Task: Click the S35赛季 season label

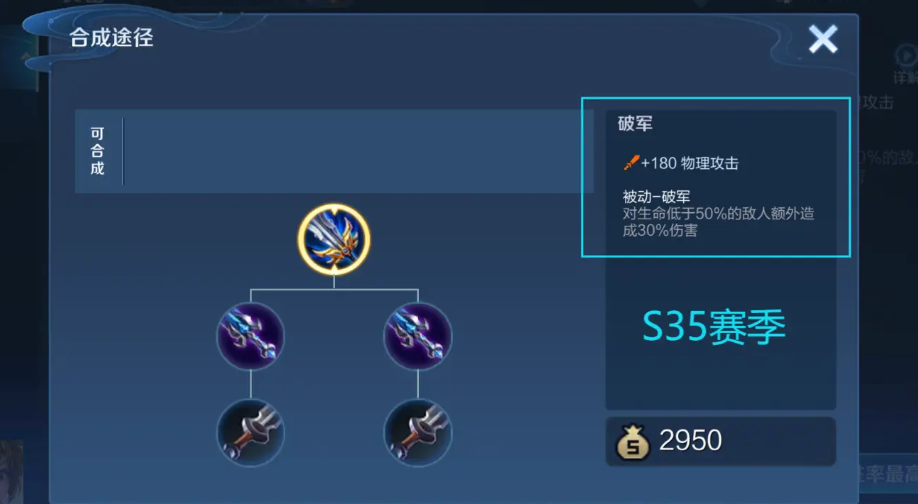Action: [714, 327]
